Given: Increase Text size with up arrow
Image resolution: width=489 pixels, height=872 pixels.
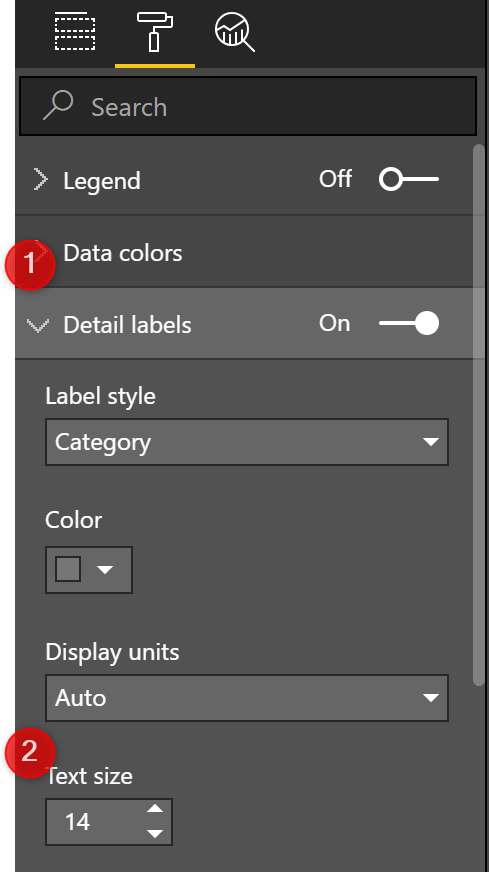Looking at the screenshot, I should coord(155,809).
